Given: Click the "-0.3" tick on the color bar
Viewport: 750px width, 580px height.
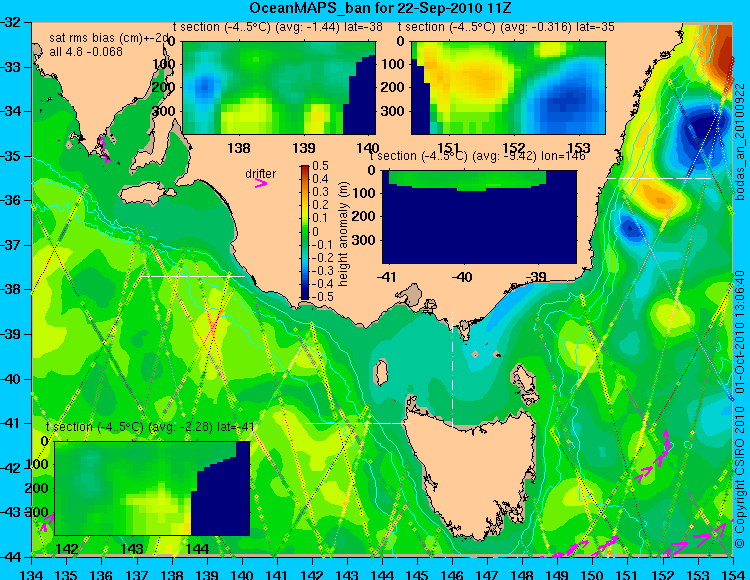Looking at the screenshot, I should tap(320, 271).
